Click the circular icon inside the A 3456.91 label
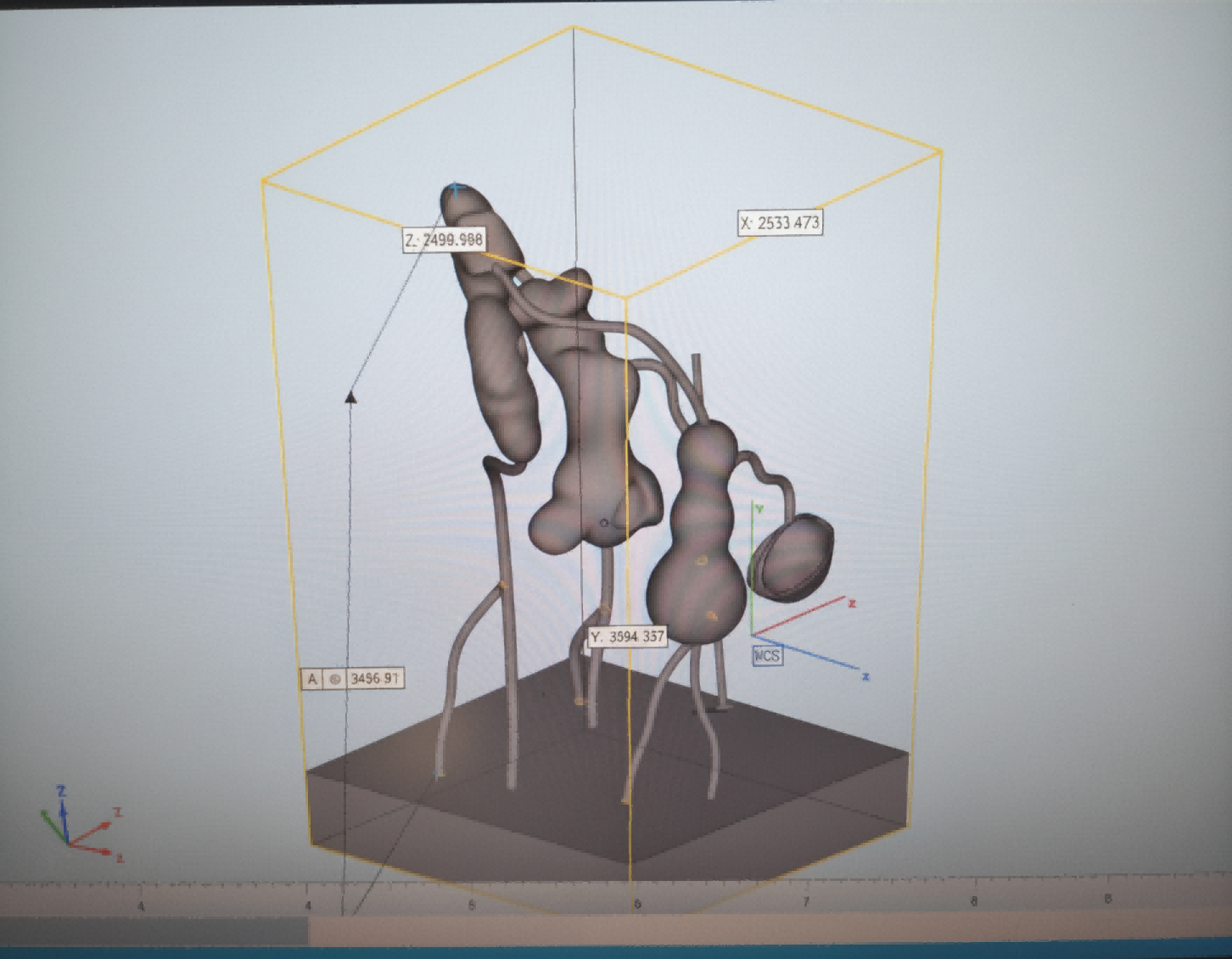Viewport: 1232px width, 959px height. [337, 678]
